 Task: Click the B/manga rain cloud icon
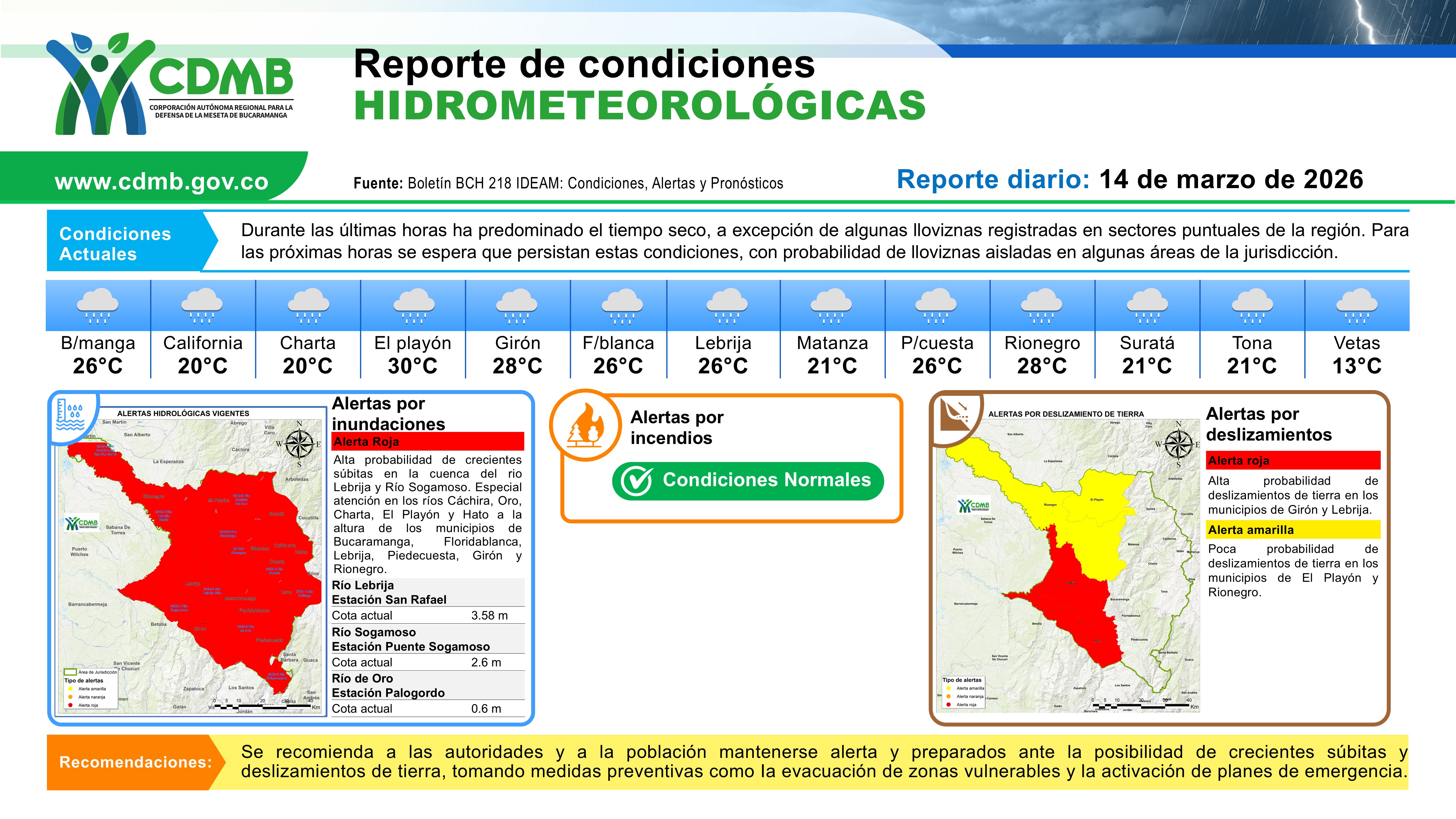point(98,306)
